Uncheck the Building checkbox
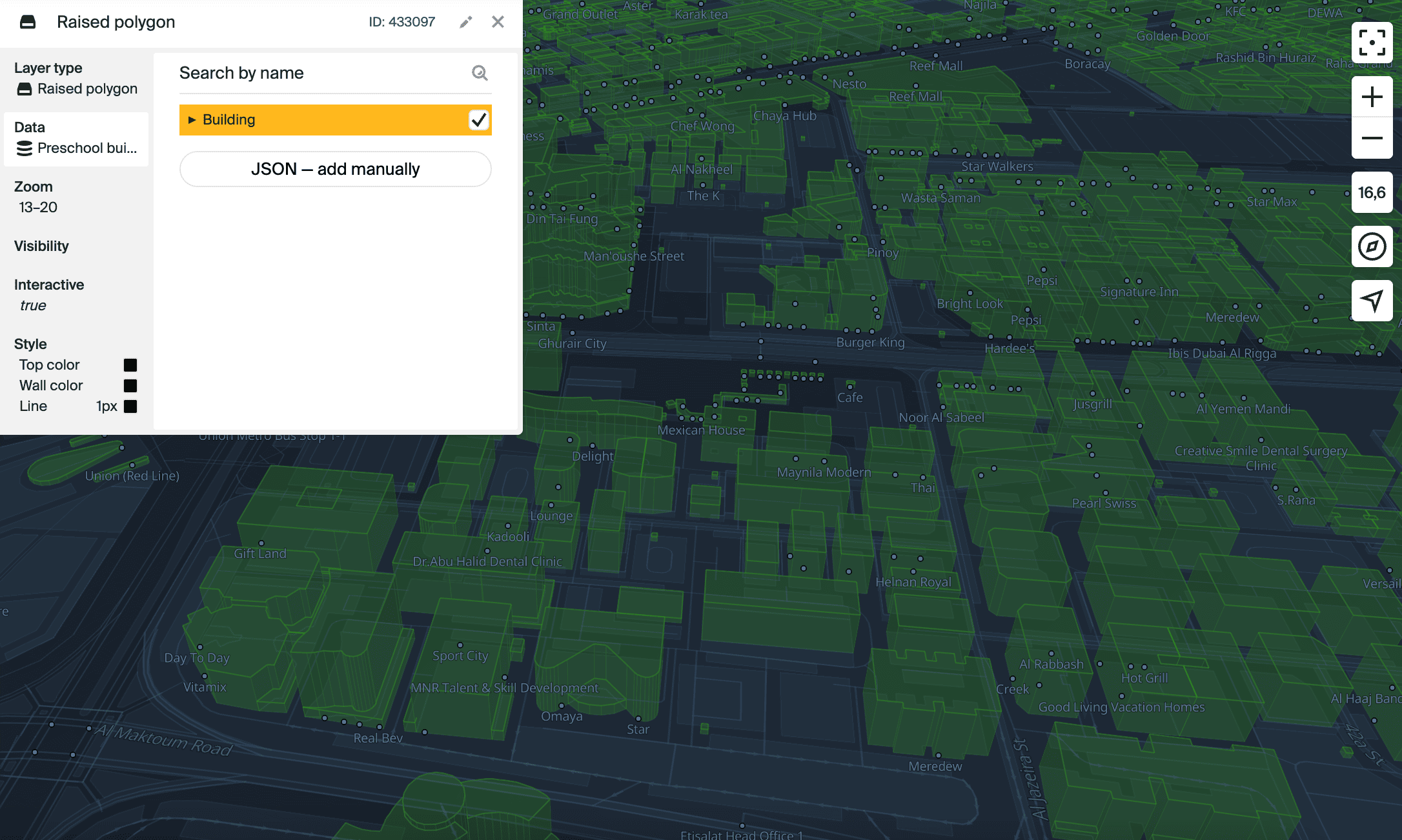 tap(478, 120)
